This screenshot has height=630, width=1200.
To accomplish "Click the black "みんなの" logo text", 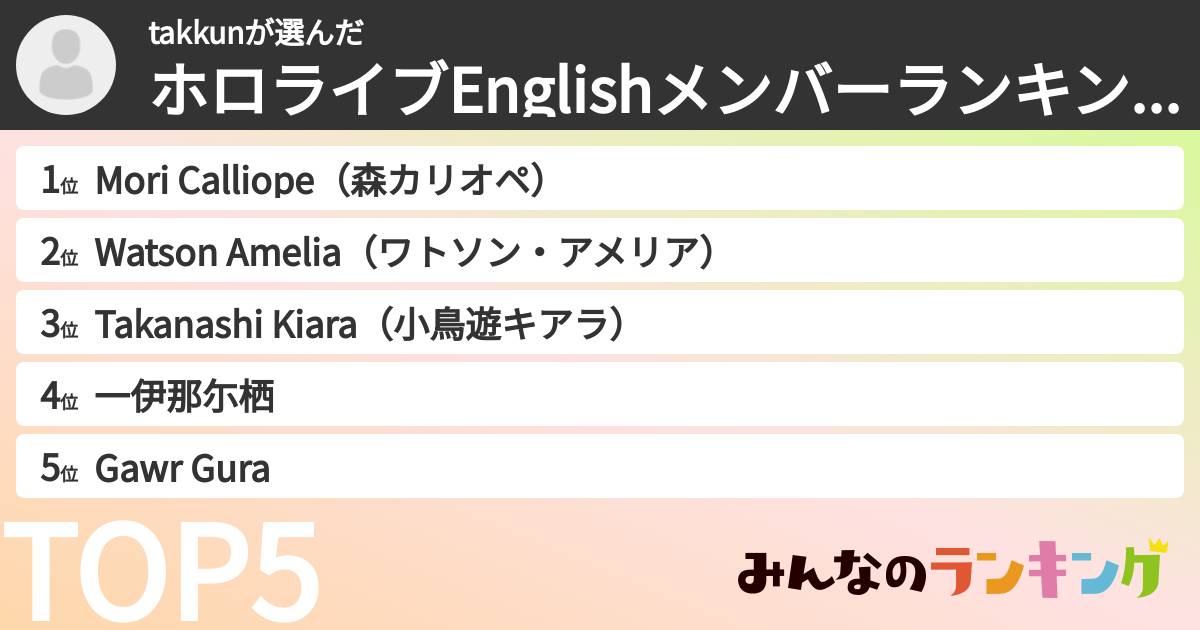I will click(x=832, y=574).
